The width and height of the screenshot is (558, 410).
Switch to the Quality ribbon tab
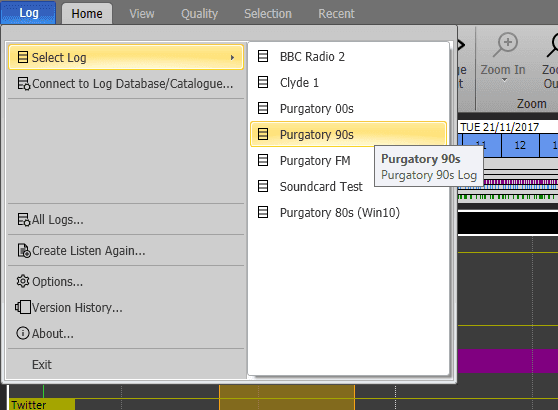pyautogui.click(x=199, y=14)
